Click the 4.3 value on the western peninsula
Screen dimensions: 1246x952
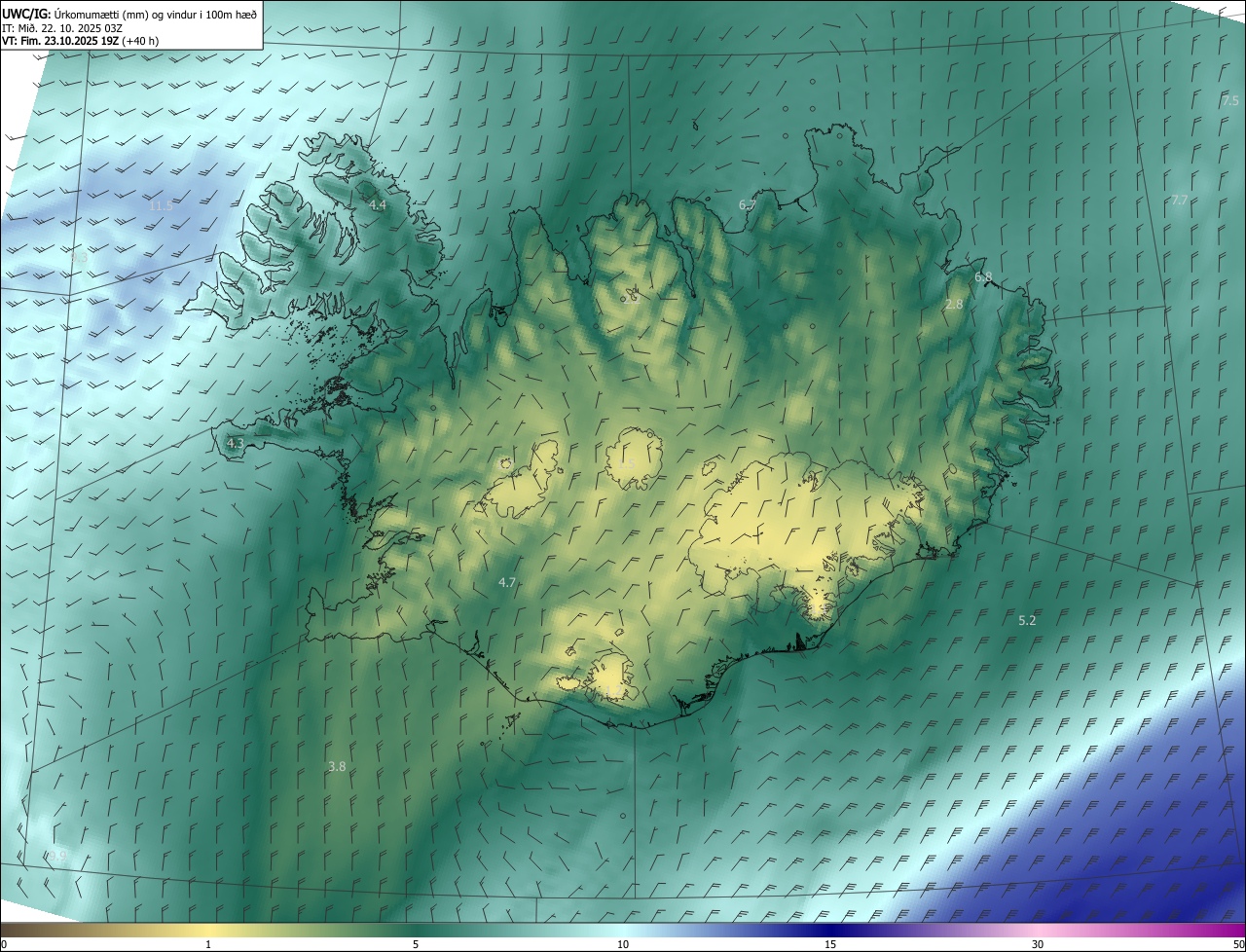[x=235, y=443]
